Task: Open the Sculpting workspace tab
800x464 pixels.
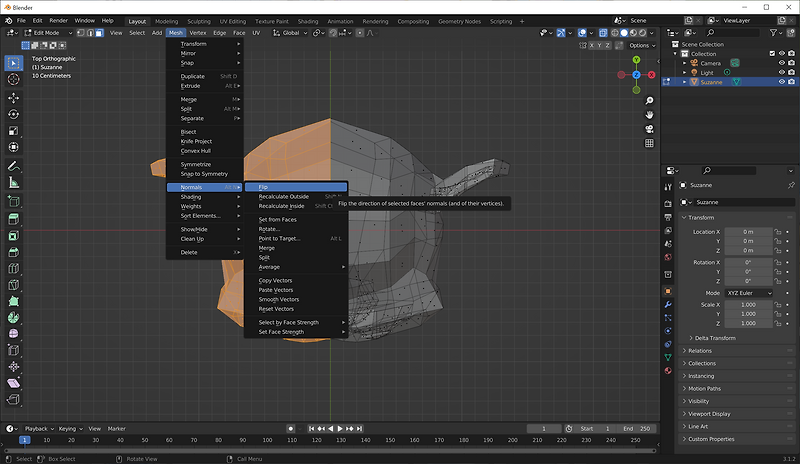Action: coord(199,20)
